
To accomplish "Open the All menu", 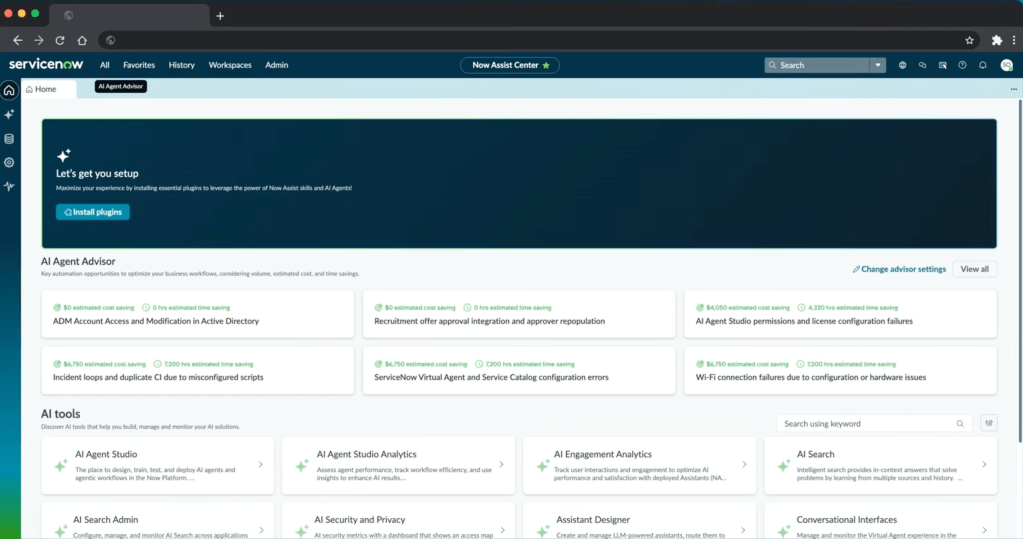I will [104, 65].
